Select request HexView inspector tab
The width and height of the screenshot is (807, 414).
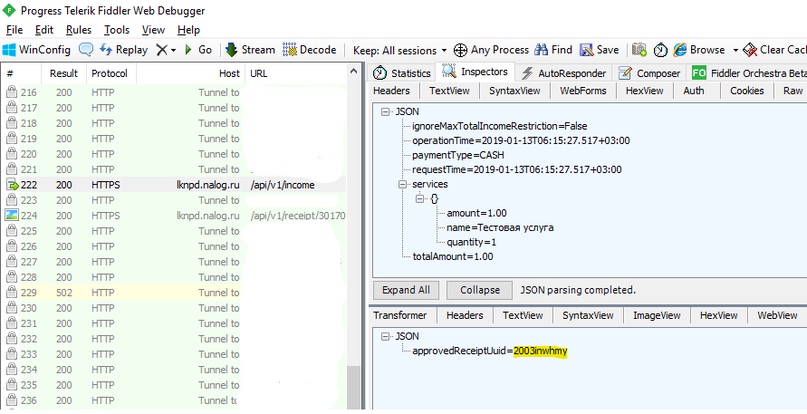644,91
